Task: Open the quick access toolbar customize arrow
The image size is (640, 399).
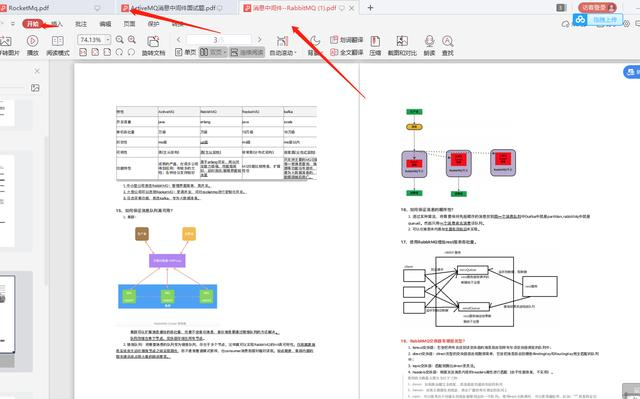Action: tap(13, 24)
